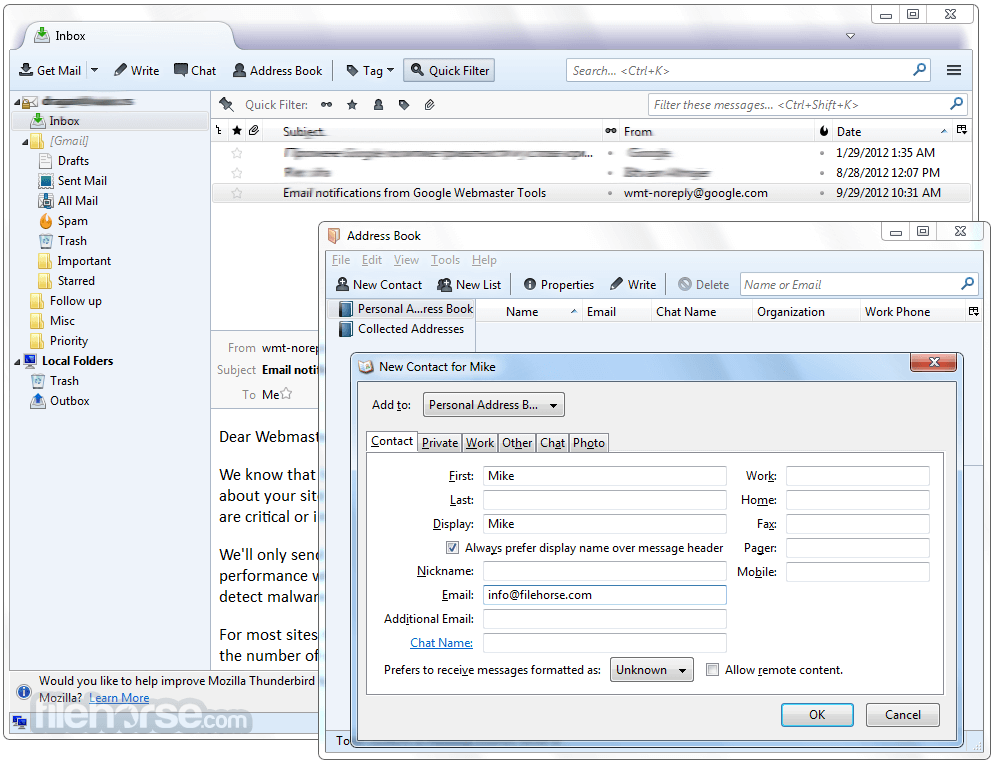Image resolution: width=995 pixels, height=764 pixels.
Task: Open message format Unknown dropdown
Action: [x=652, y=670]
